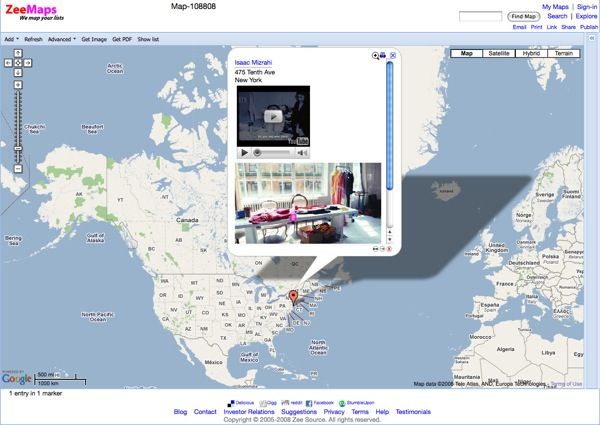Open the Investor Relations footer link

pos(249,412)
